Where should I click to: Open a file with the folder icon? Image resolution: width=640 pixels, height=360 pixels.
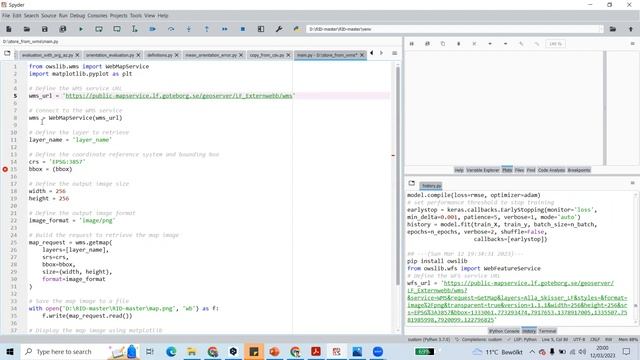point(27,29)
